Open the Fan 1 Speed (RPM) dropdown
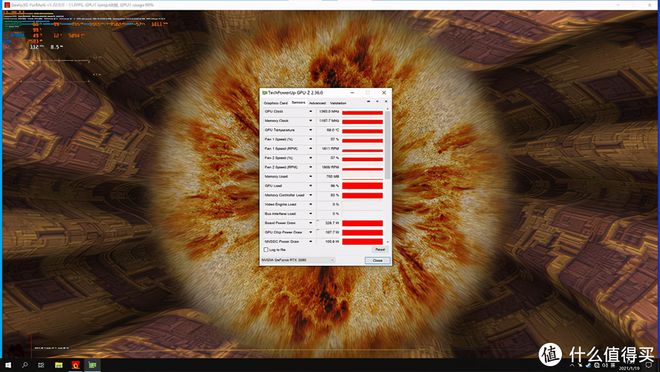Image resolution: width=660 pixels, height=372 pixels. pyautogui.click(x=311, y=149)
